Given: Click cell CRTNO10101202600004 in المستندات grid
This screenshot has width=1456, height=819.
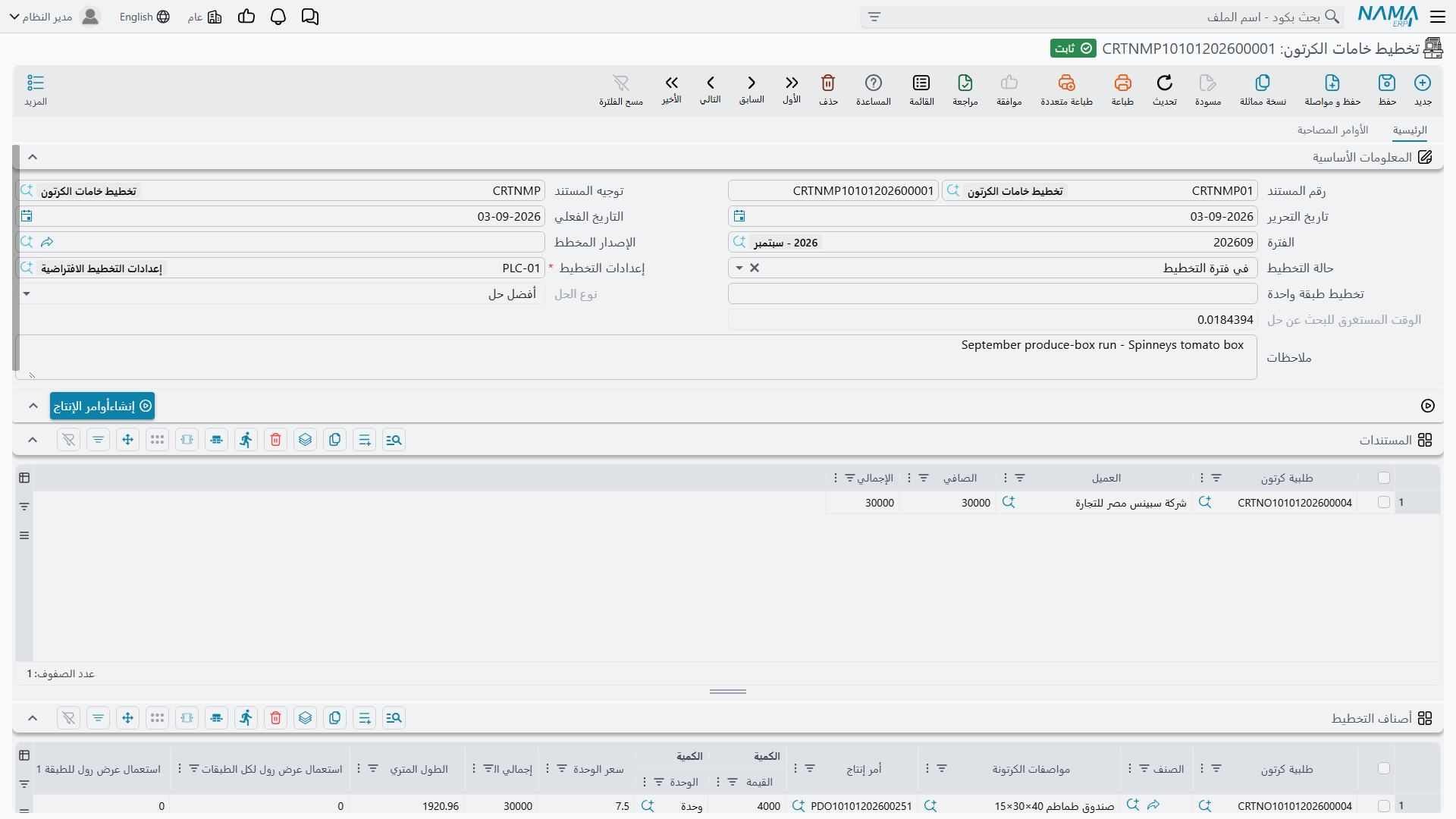Looking at the screenshot, I should [1294, 503].
